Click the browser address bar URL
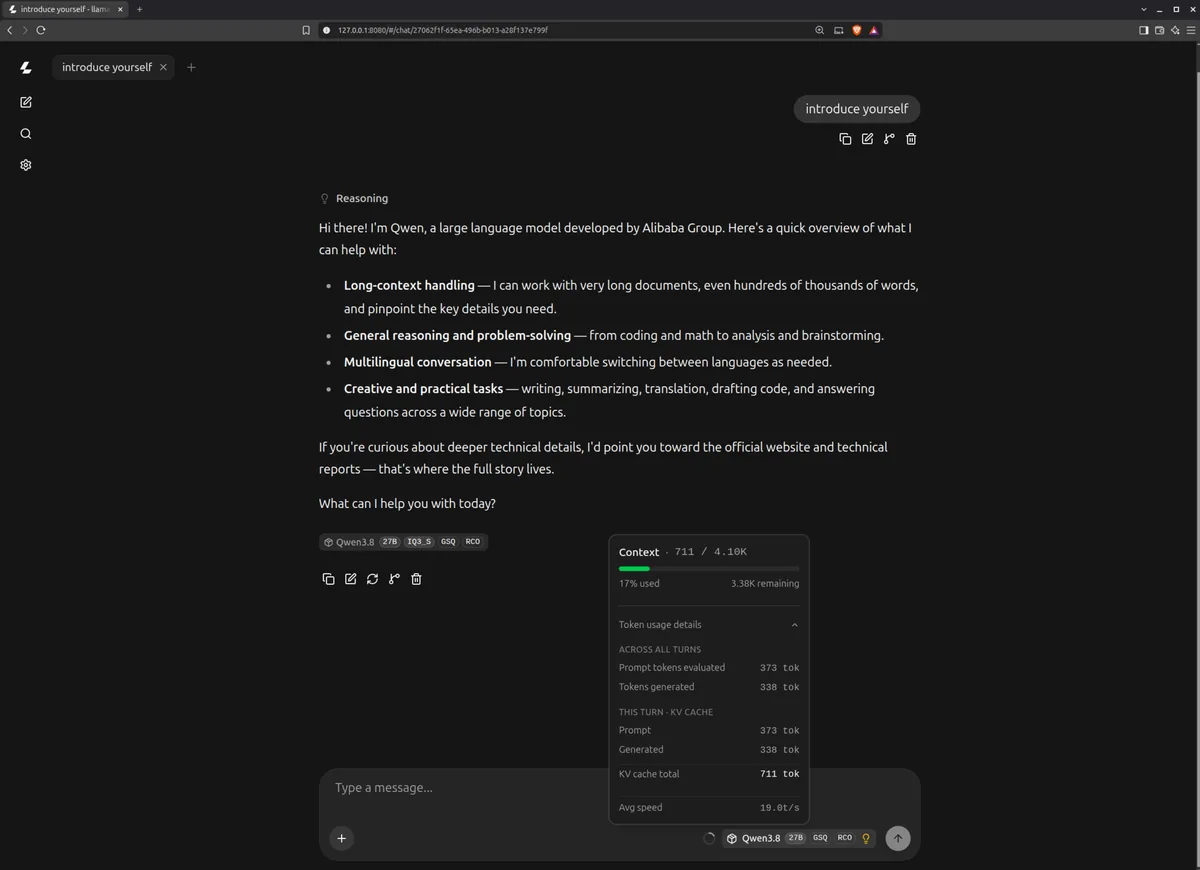 point(443,30)
